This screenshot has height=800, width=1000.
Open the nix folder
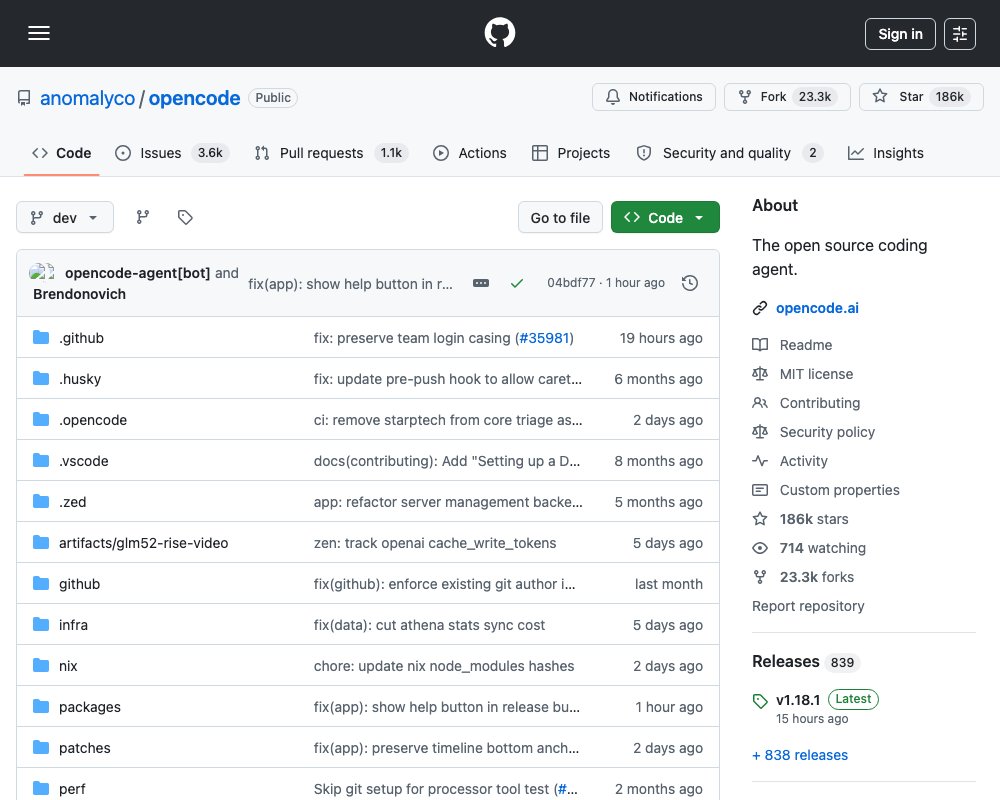tap(68, 666)
